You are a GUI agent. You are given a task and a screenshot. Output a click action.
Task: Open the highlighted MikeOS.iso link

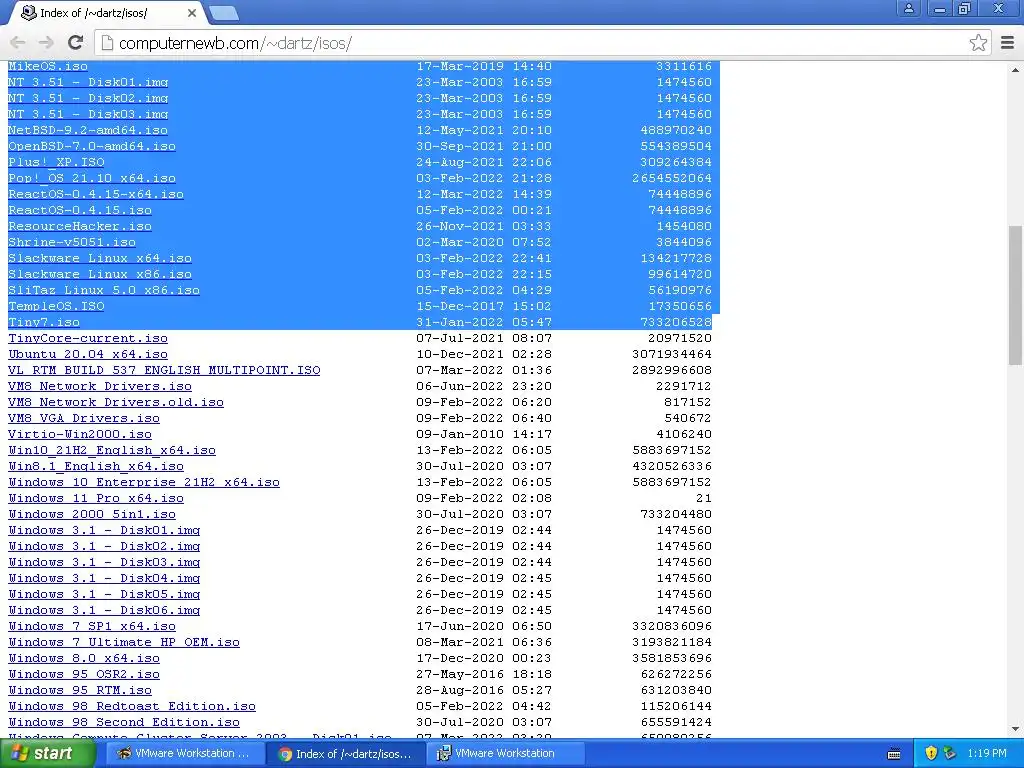click(48, 66)
